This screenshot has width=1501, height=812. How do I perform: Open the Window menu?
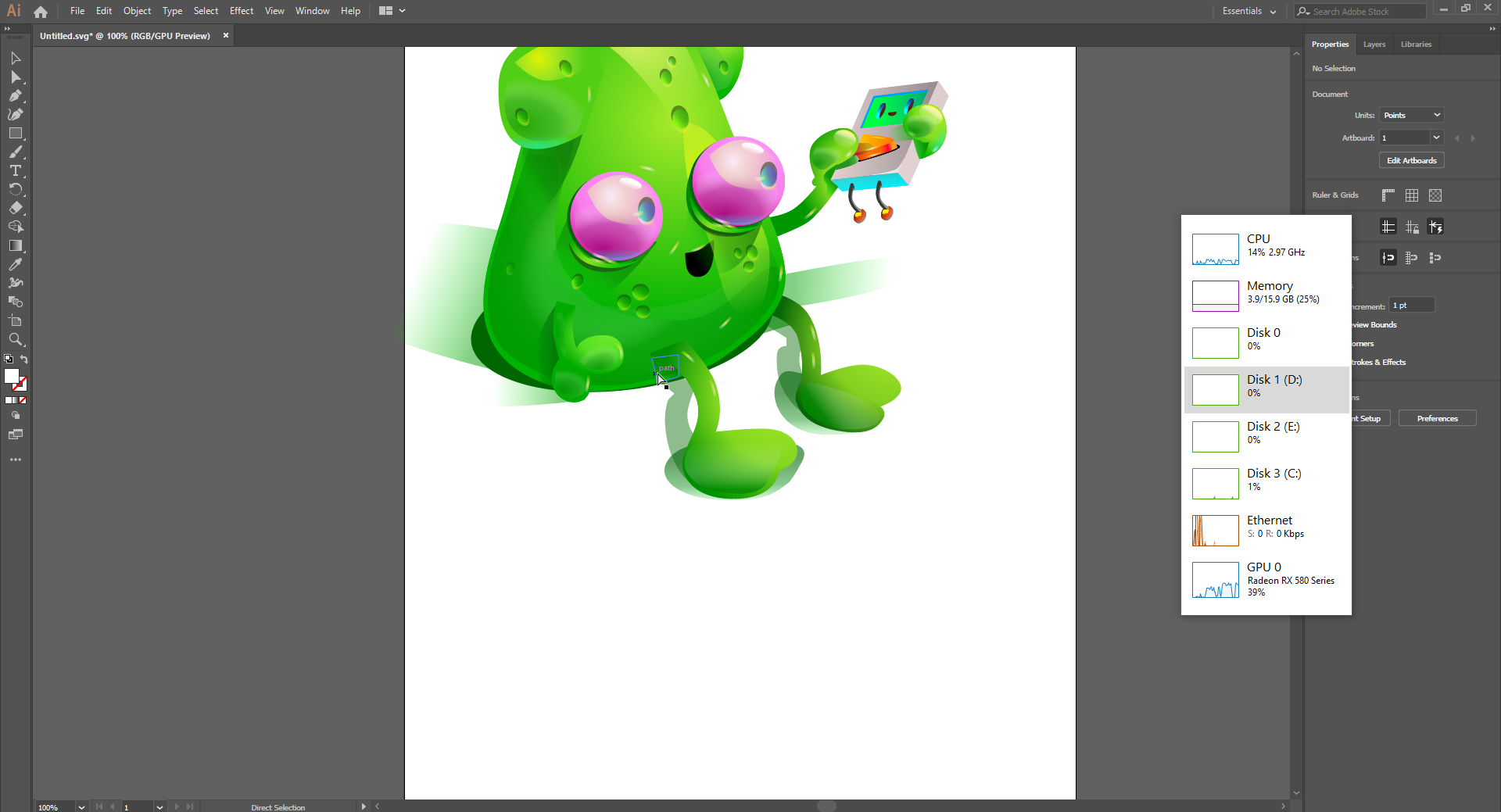313,11
